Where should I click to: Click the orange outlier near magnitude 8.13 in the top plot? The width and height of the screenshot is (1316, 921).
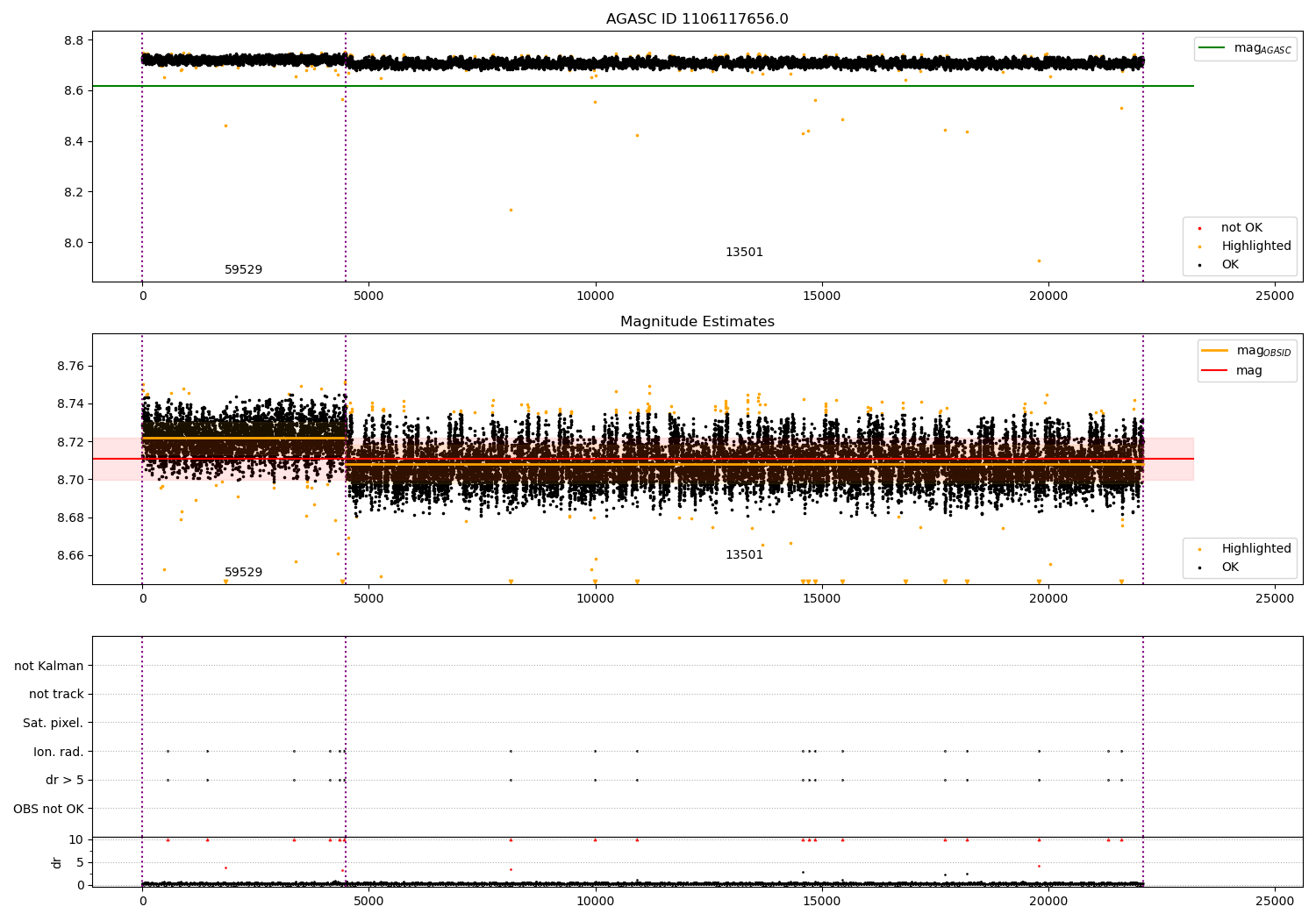tap(511, 210)
